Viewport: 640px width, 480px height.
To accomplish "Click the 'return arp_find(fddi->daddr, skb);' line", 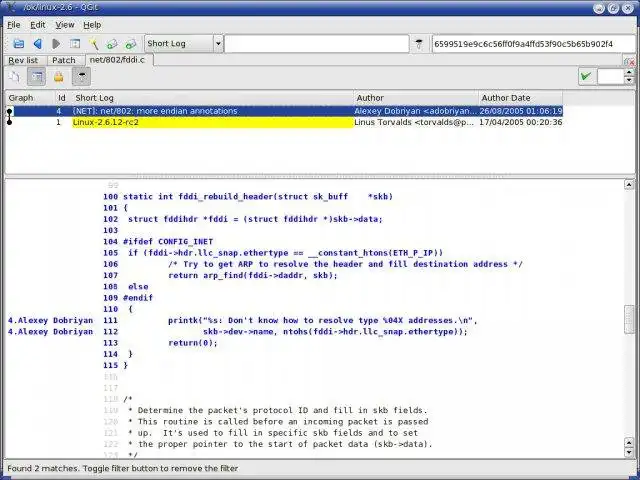I will tap(253, 276).
